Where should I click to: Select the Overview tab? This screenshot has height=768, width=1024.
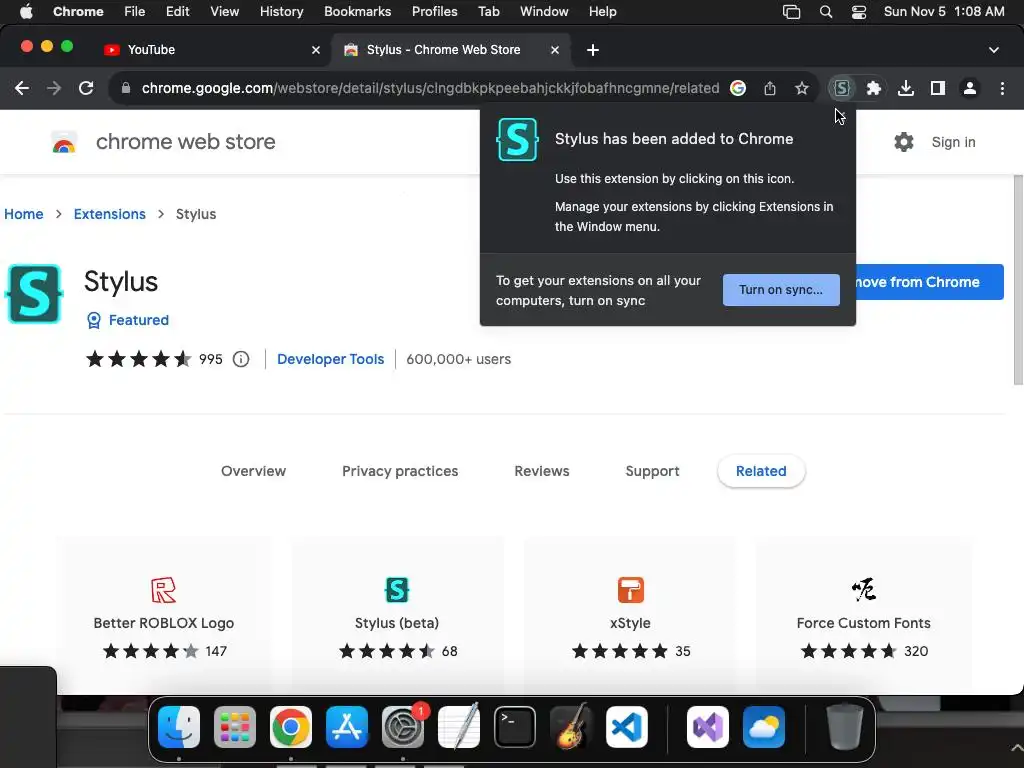(x=253, y=471)
